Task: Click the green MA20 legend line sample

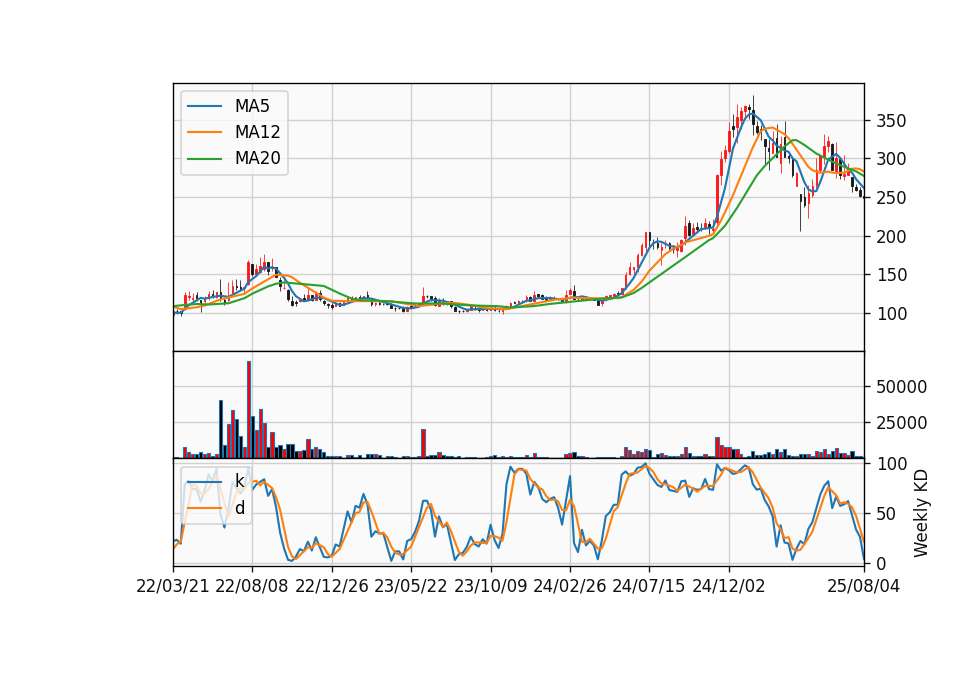Action: (204, 159)
